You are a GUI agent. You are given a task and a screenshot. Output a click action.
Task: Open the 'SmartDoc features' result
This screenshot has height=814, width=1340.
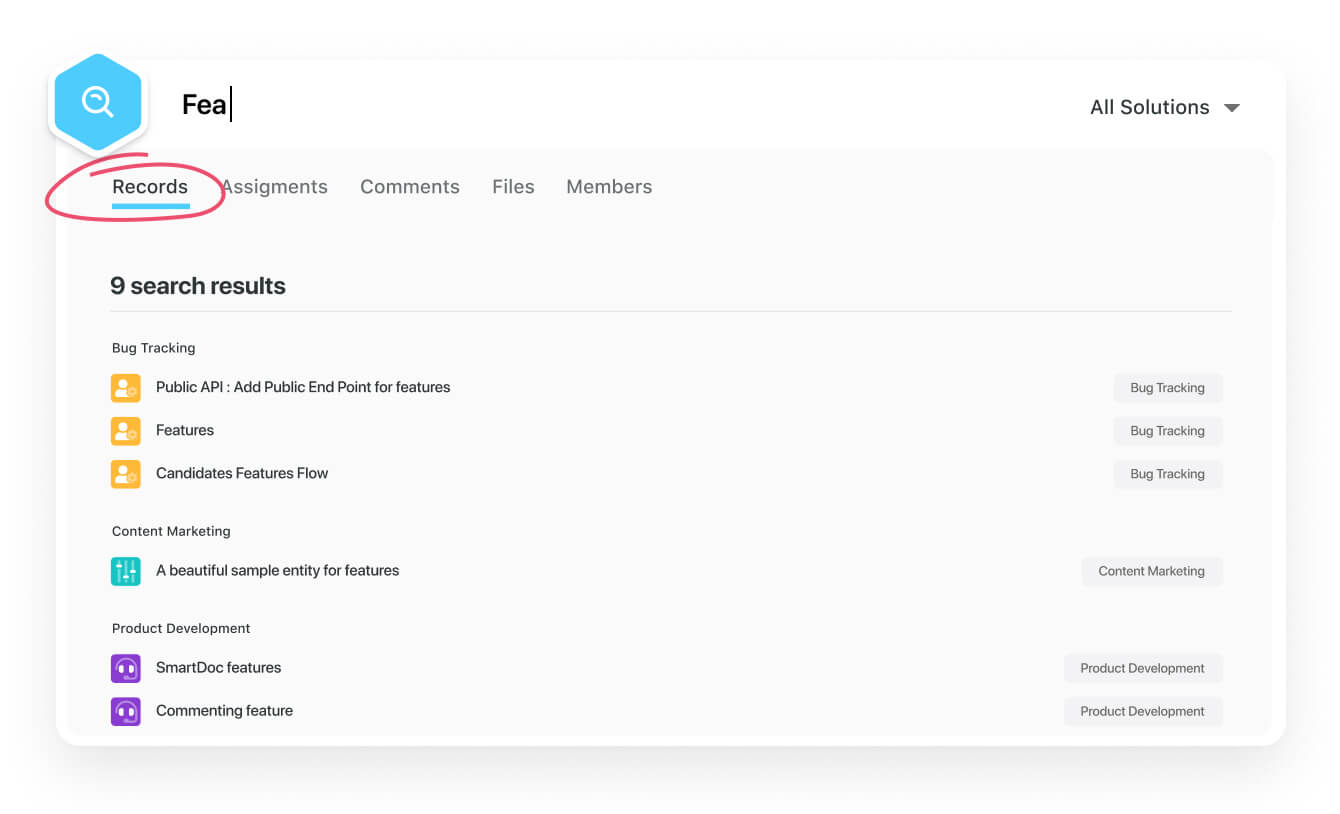pyautogui.click(x=218, y=667)
